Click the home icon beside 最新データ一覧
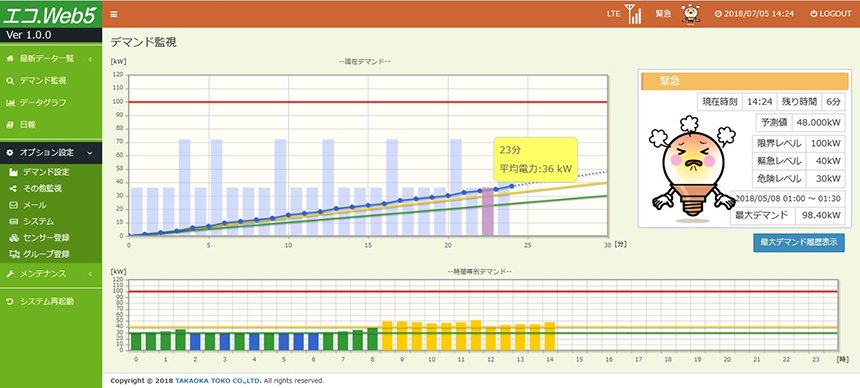 click(10, 59)
